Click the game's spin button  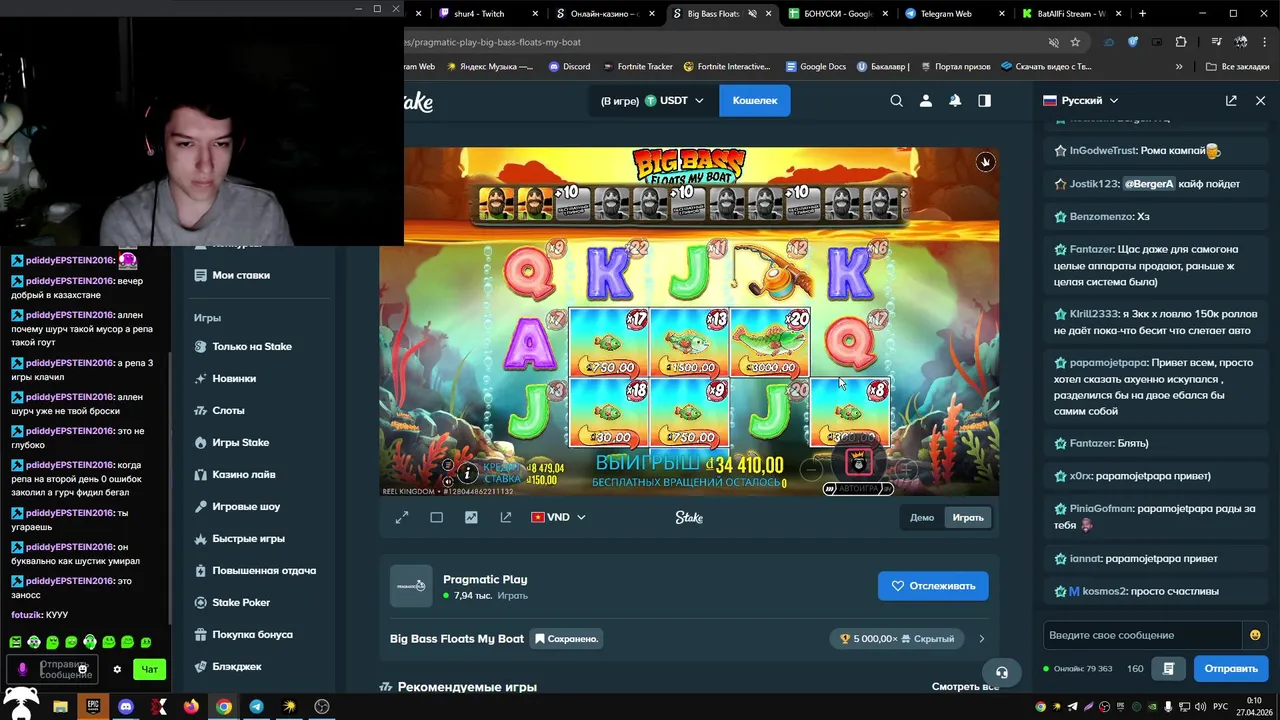[x=859, y=462]
